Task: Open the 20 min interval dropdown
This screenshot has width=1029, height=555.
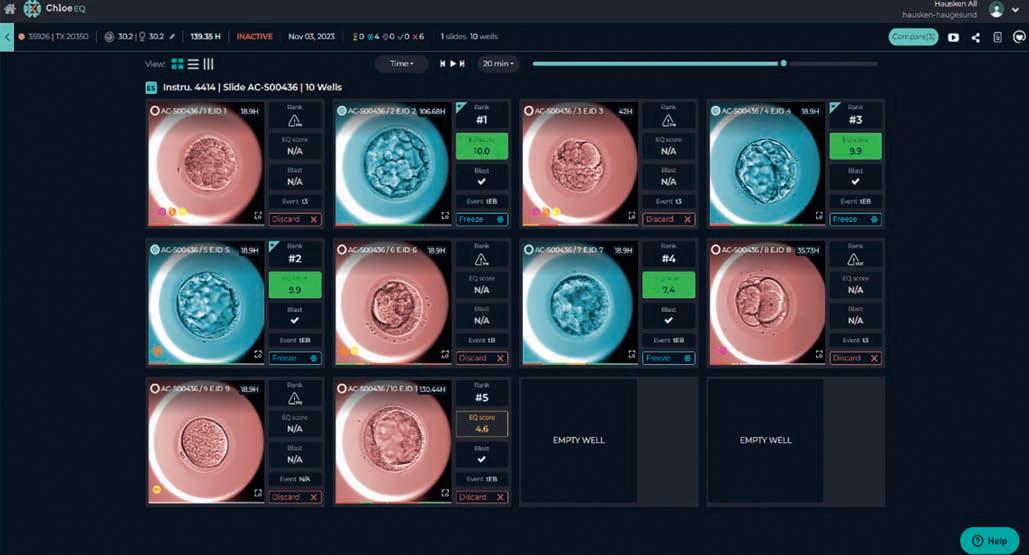Action: [498, 64]
